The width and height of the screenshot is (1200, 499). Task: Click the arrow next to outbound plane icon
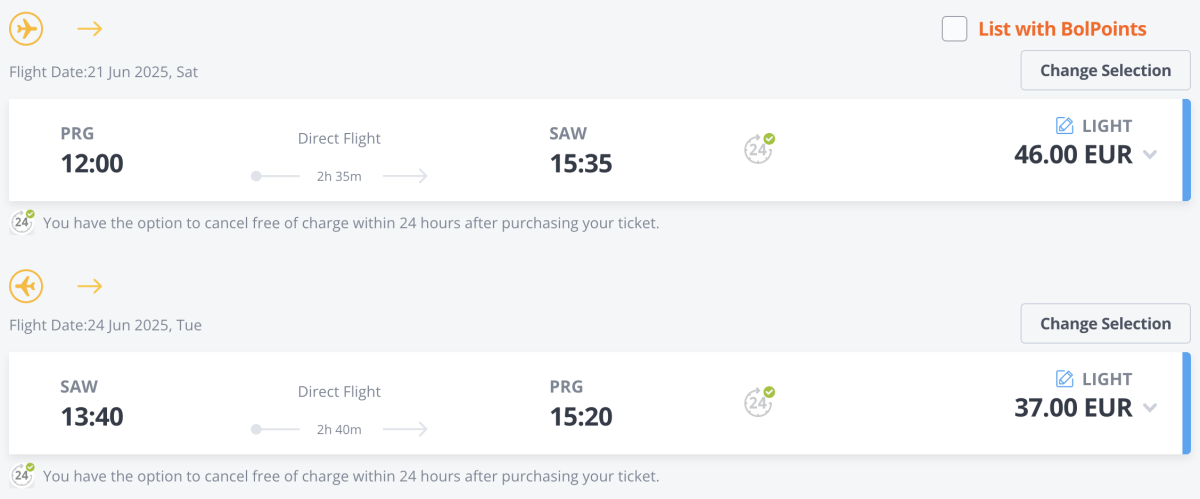pyautogui.click(x=90, y=29)
